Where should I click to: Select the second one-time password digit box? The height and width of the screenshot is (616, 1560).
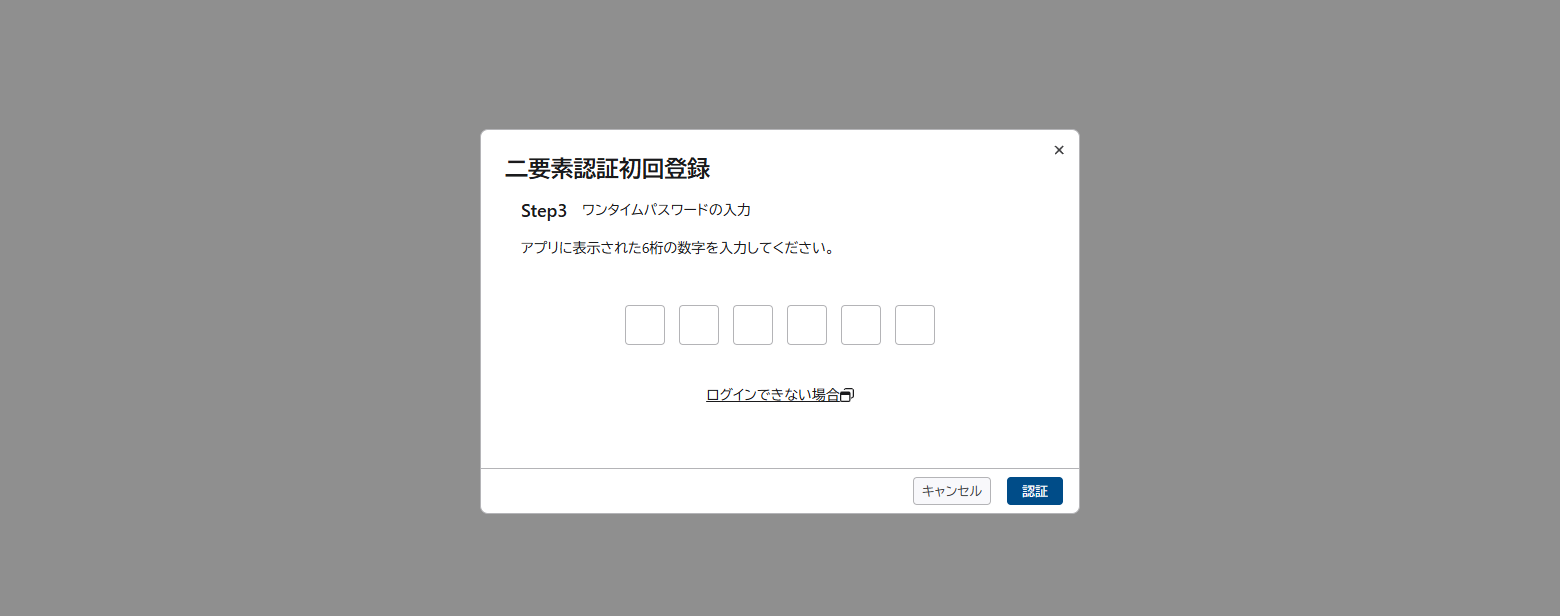coord(699,325)
